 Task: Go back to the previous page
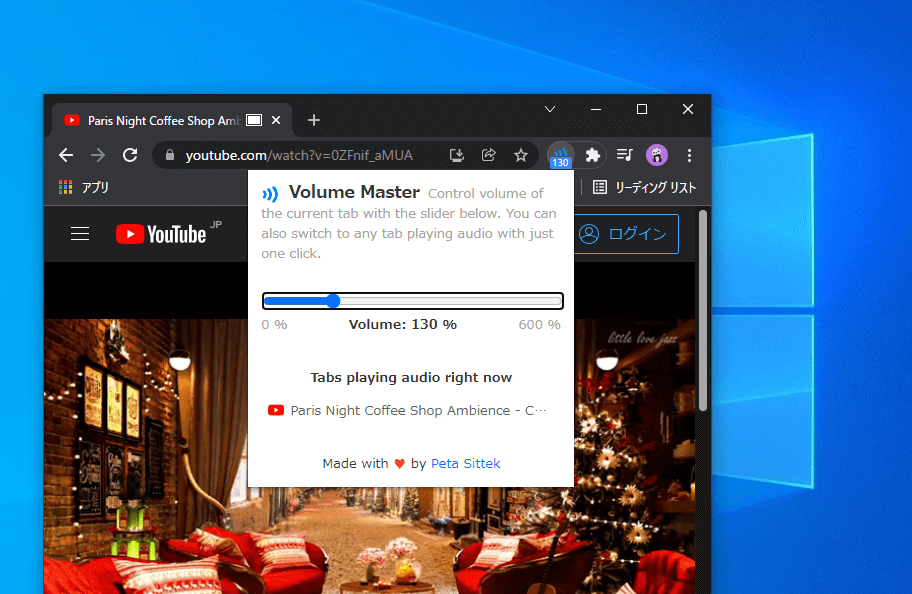[x=66, y=155]
